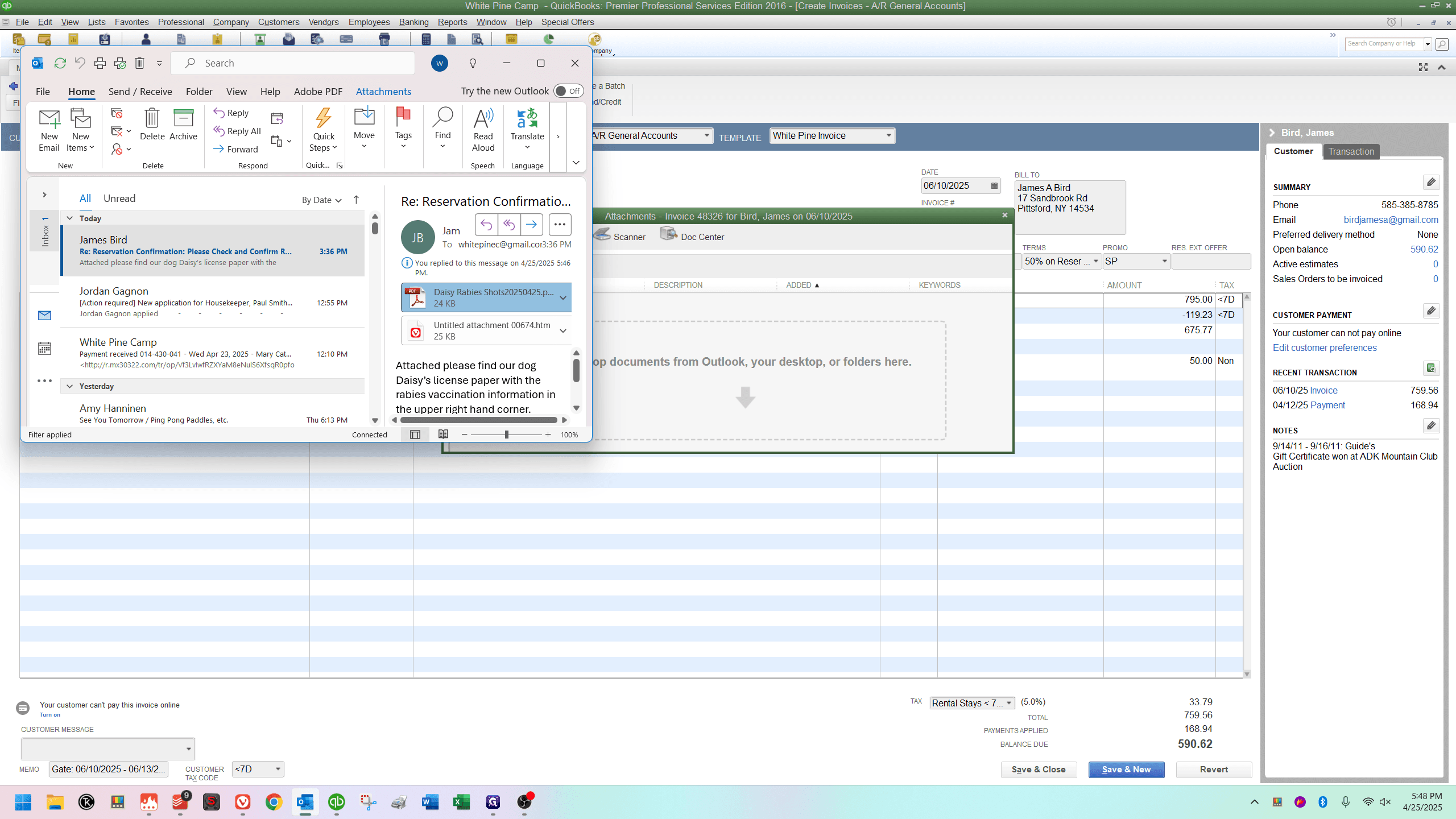Click the Reply with Meeting icon
The height and width of the screenshot is (819, 1456).
click(277, 118)
